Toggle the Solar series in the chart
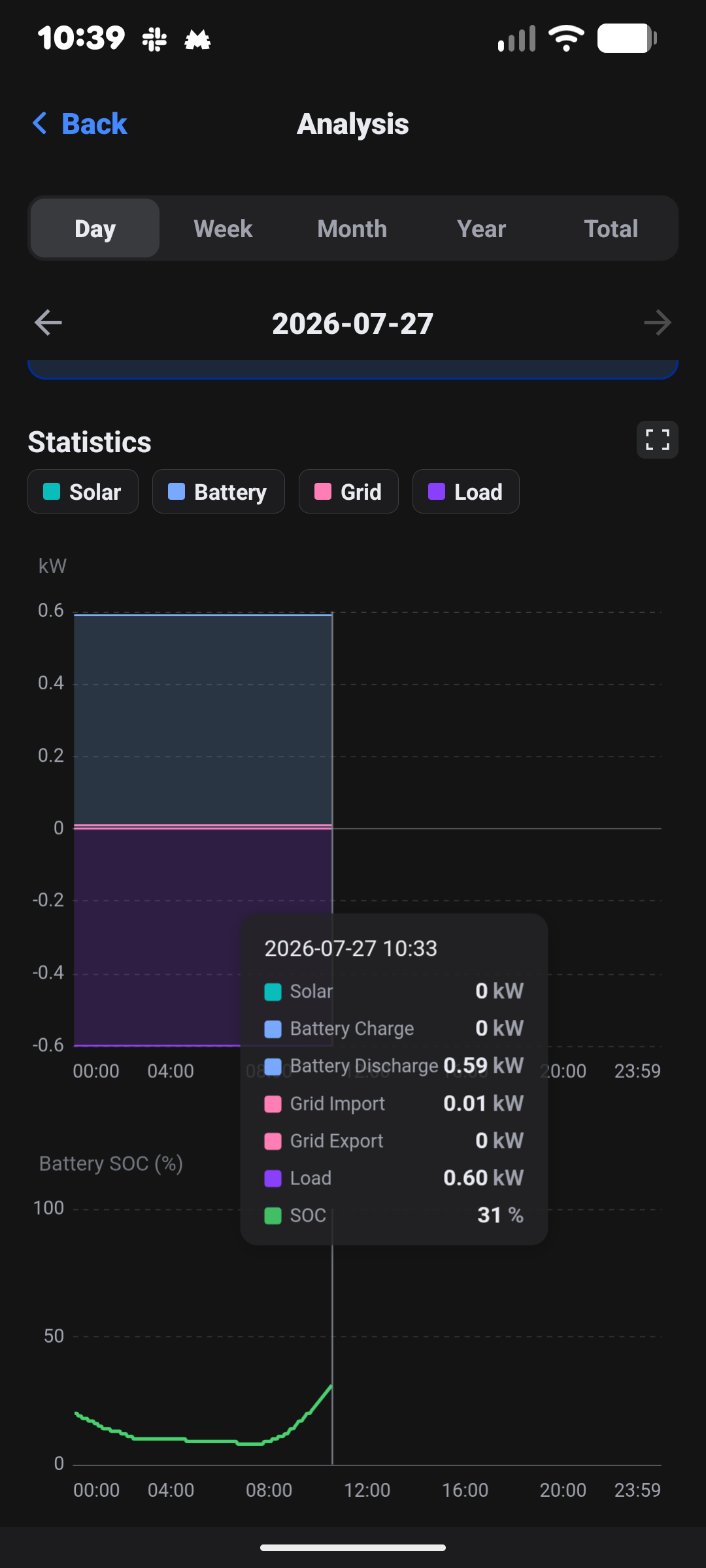Screen dimensions: 706x1568 [x=83, y=491]
